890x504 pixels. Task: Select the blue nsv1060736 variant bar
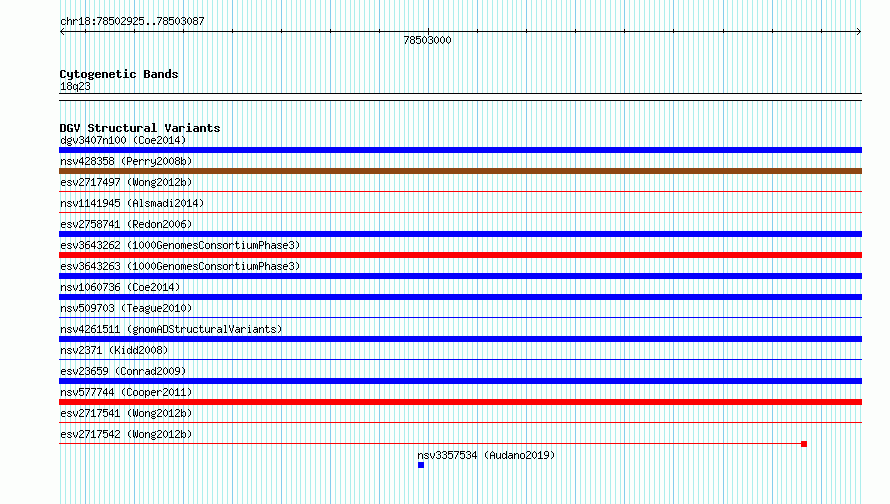[460, 297]
